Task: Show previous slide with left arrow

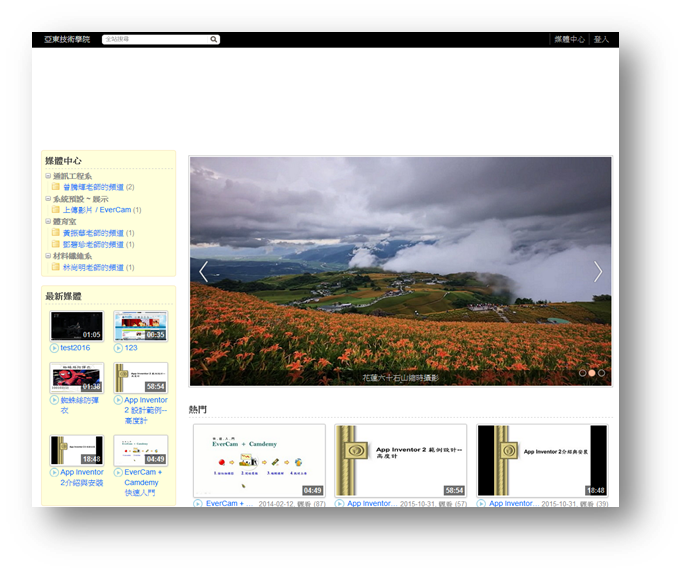Action: pos(203,272)
